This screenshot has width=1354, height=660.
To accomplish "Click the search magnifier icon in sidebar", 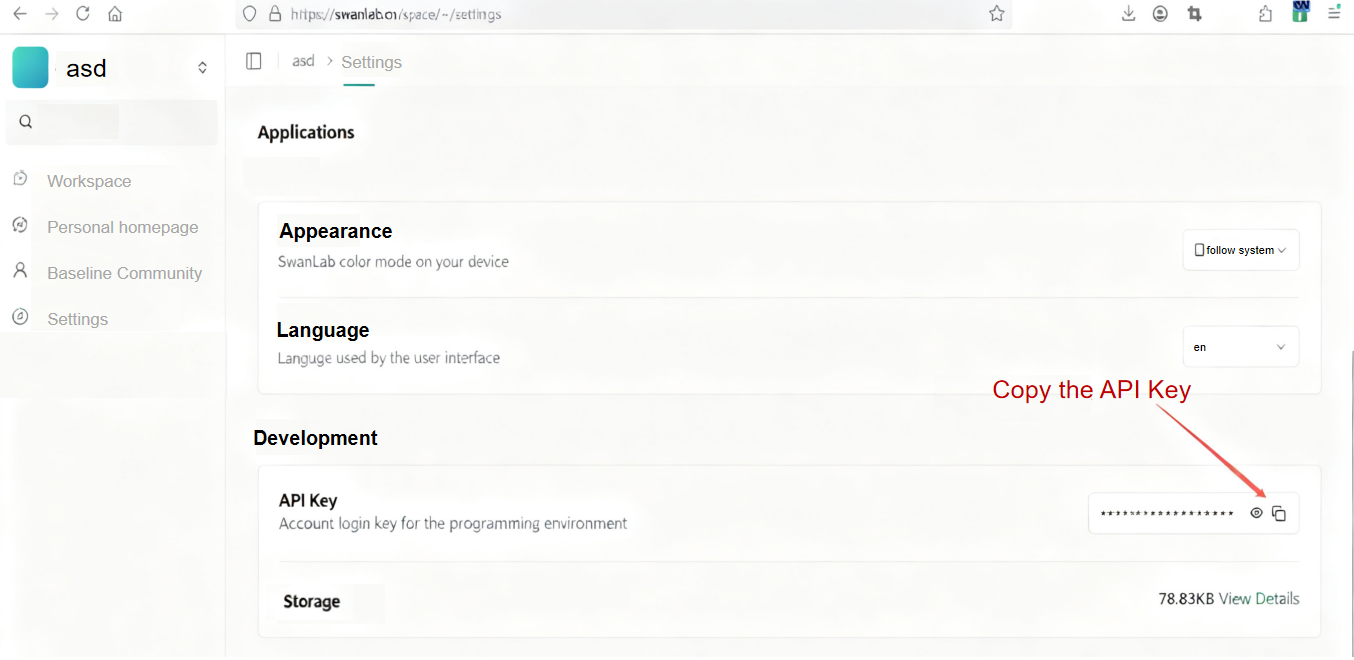I will coord(26,122).
